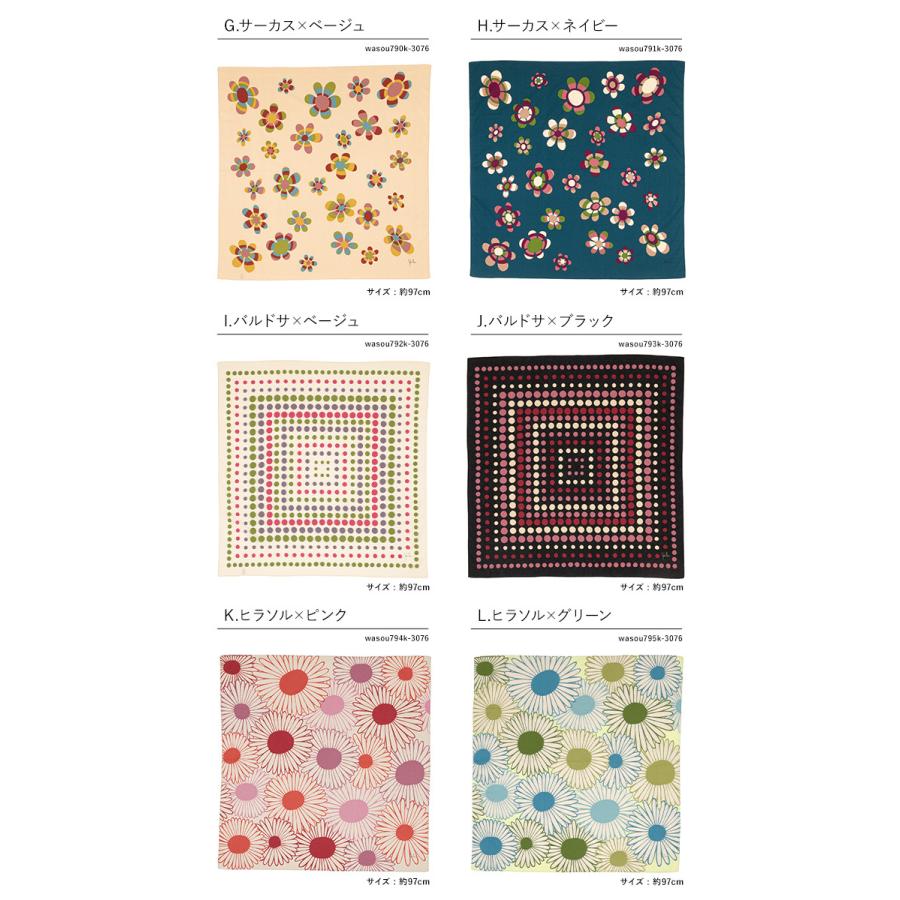Select product code wasou792k-3076

397,344
